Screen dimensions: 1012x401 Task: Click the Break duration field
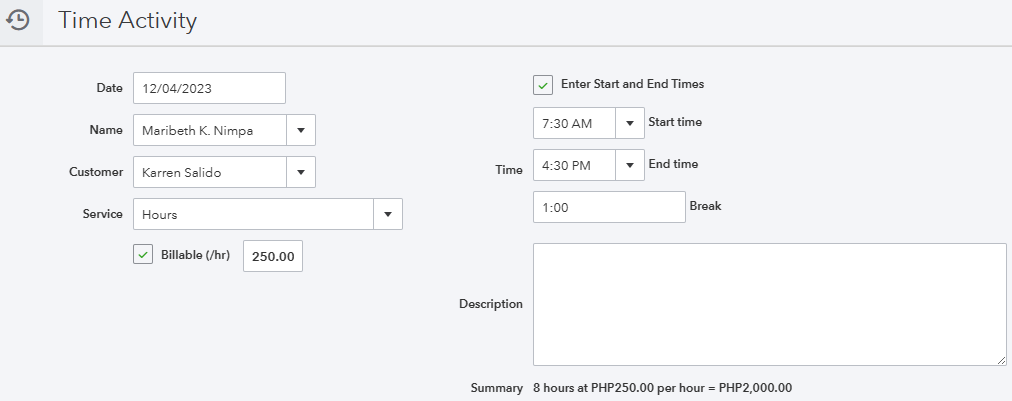pos(609,207)
